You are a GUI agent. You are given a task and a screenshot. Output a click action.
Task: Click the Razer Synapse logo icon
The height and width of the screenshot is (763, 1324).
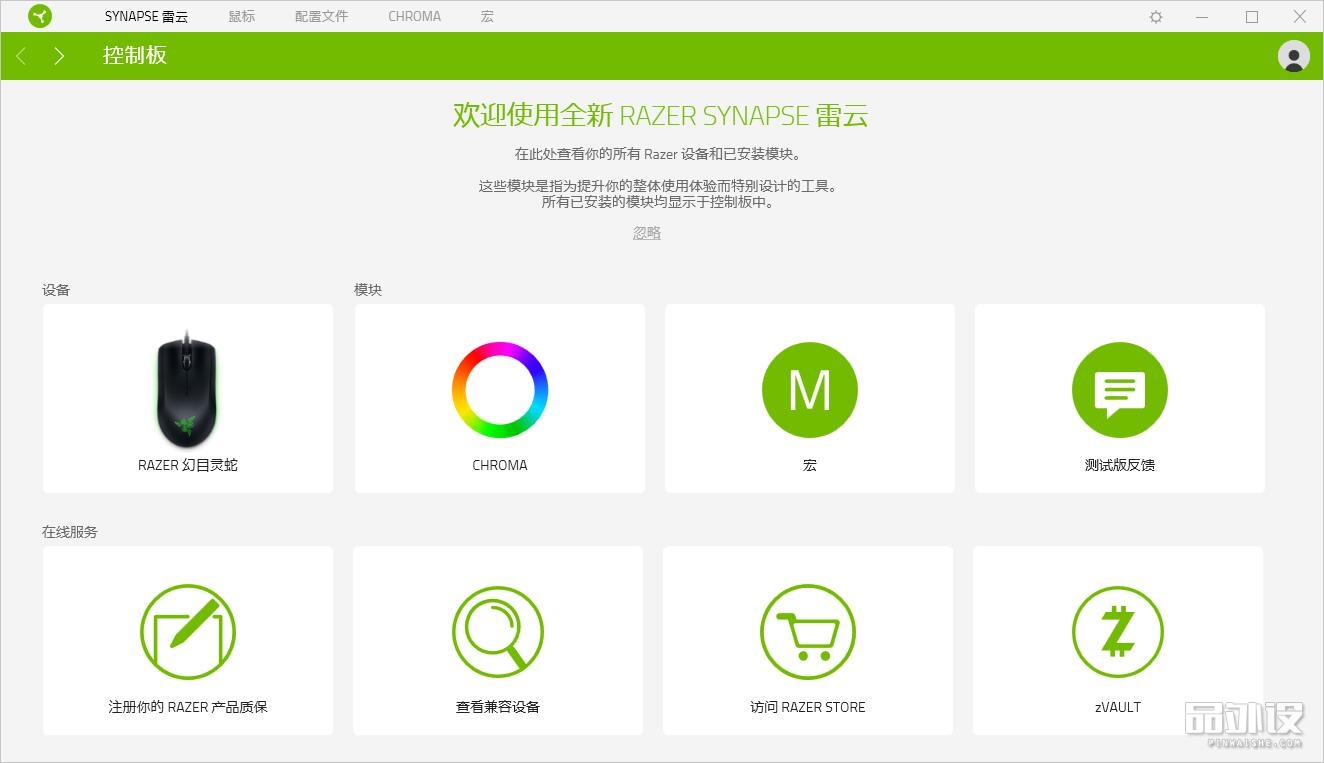(40, 17)
